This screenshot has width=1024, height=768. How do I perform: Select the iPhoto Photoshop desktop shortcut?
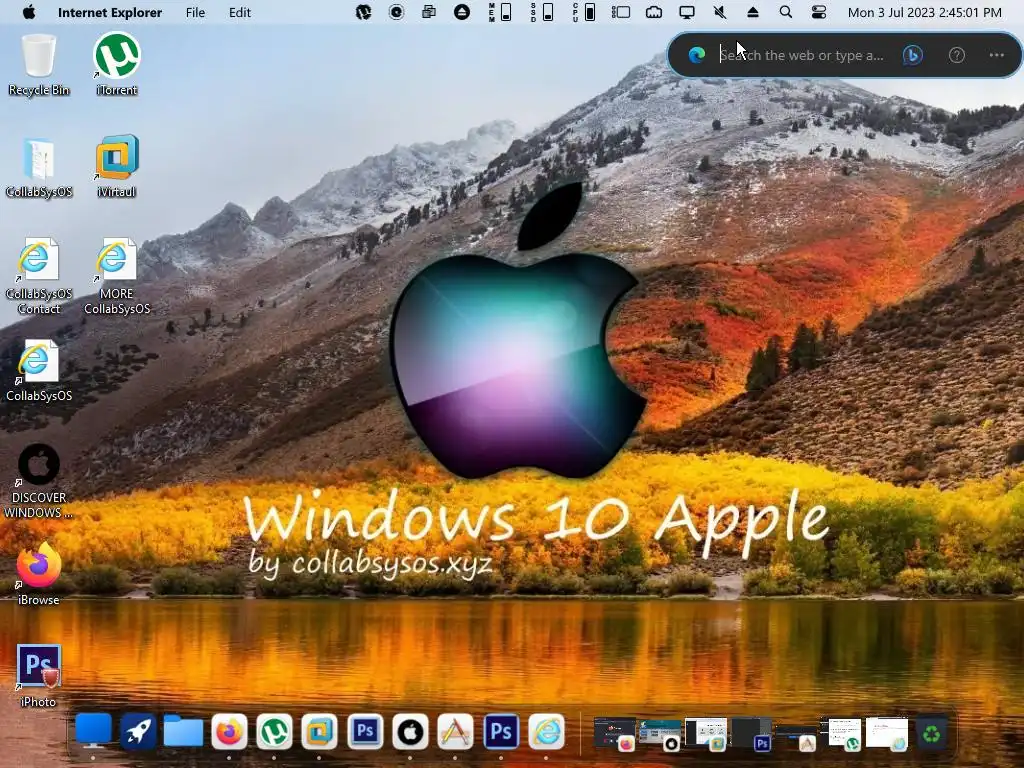point(39,676)
